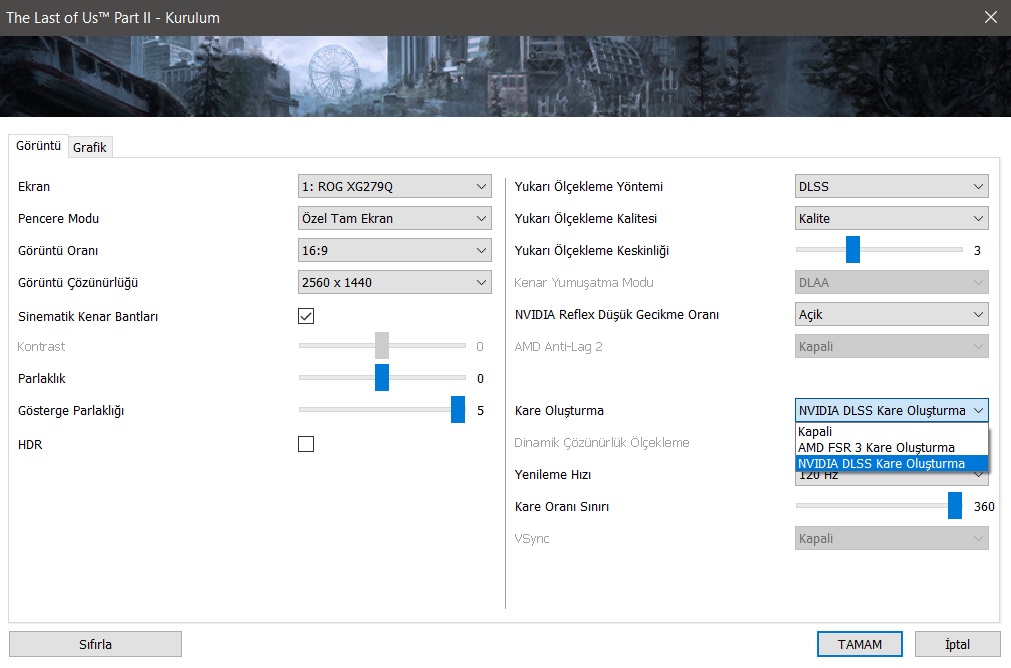Viewport: 1011px width, 668px height.
Task: Click the Gösterge Parlaklığı value 5
Action: click(x=480, y=411)
